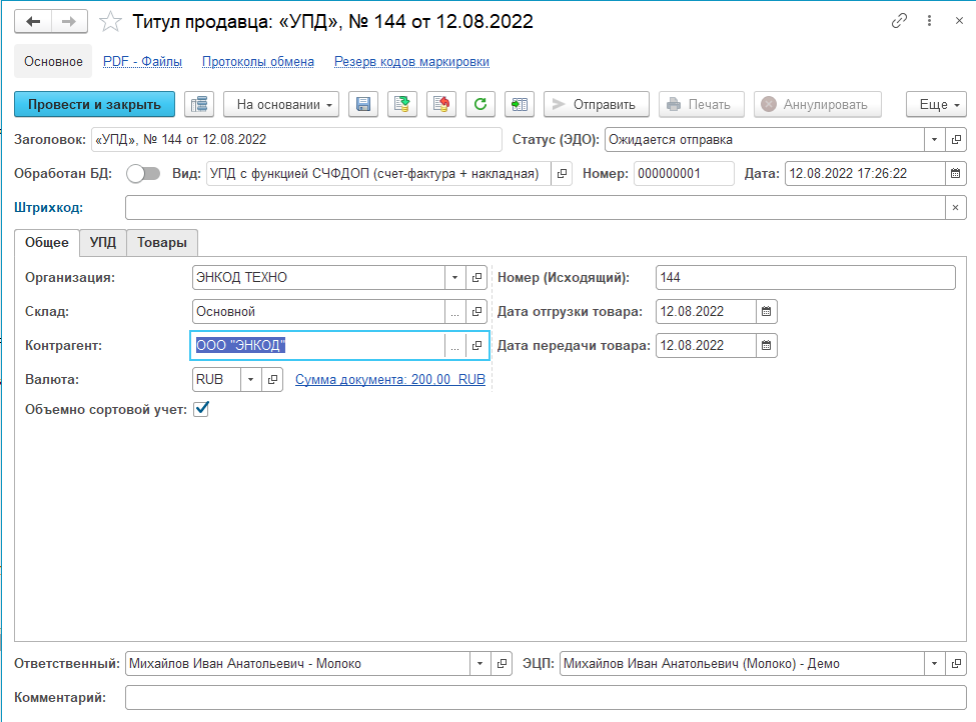Expand the Организация dropdown arrow
The height and width of the screenshot is (722, 976).
tap(454, 277)
